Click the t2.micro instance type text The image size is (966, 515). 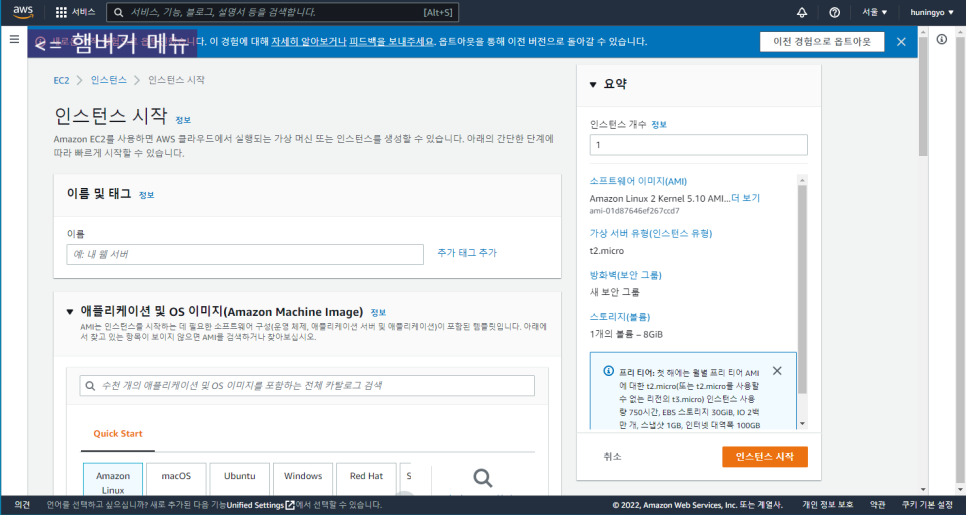point(607,251)
